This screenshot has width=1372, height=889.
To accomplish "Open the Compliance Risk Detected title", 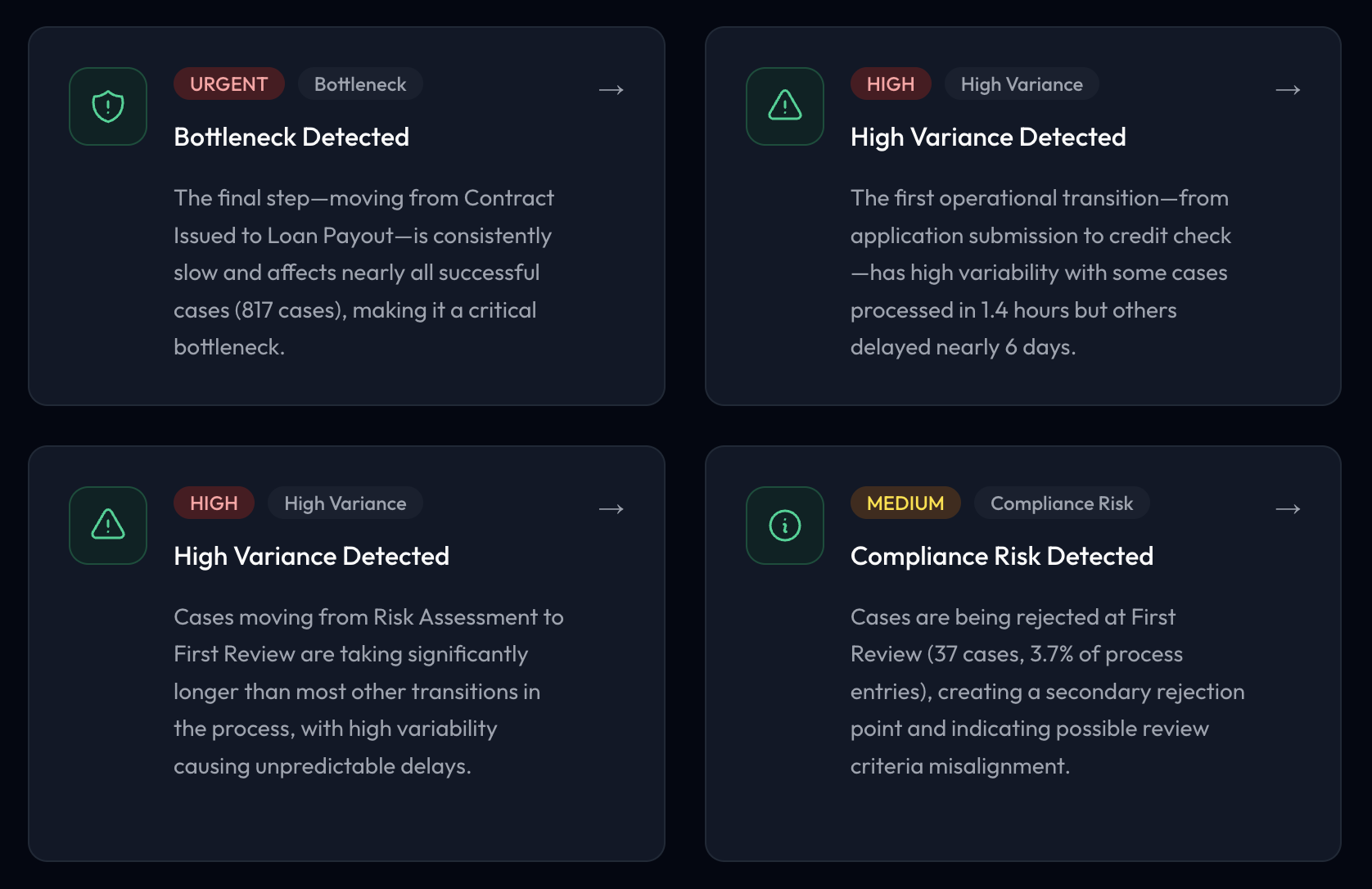I will point(1001,557).
